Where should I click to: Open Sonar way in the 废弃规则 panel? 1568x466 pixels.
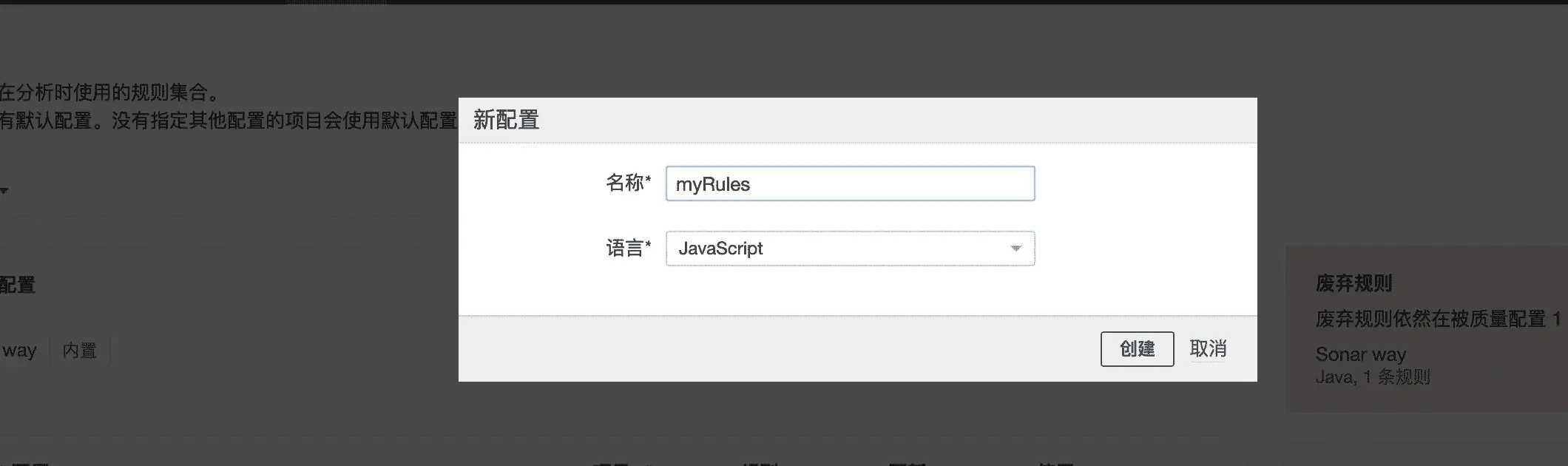(x=1360, y=354)
